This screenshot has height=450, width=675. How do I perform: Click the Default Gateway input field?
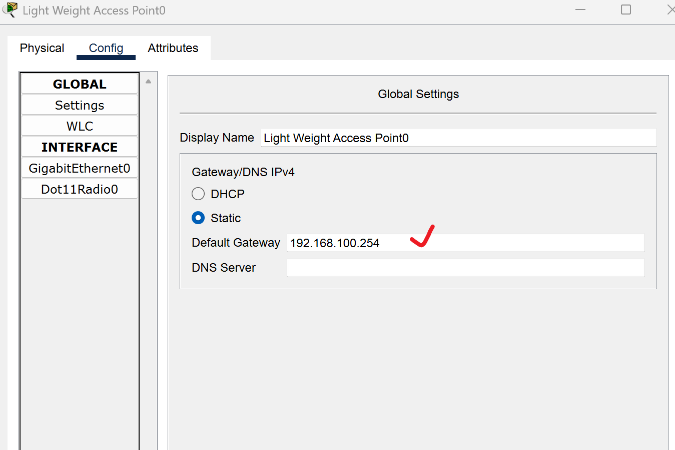click(465, 243)
